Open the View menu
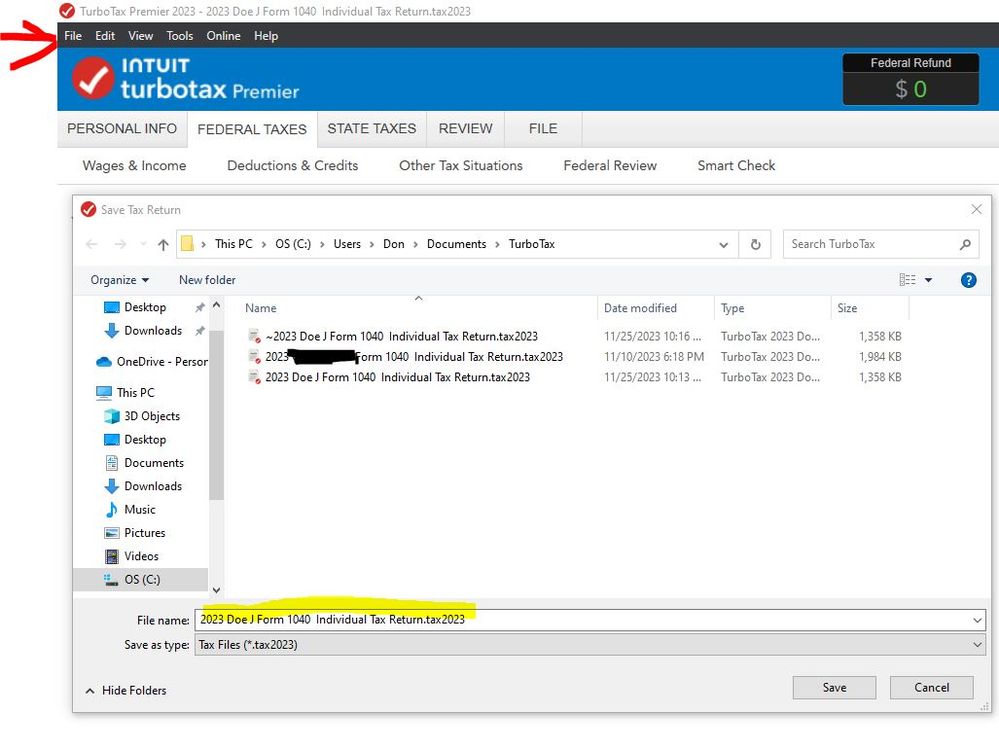The height and width of the screenshot is (748, 999). tap(140, 36)
